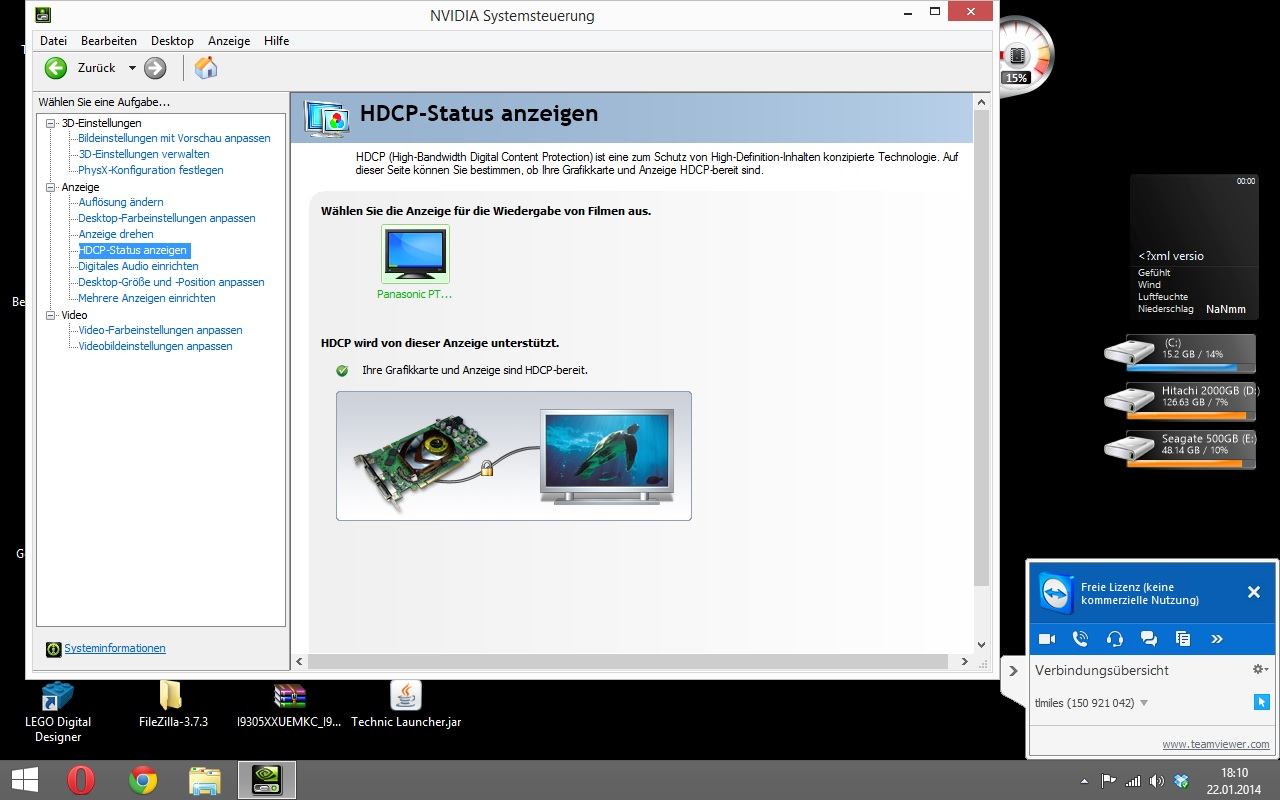Screen dimensions: 1280x800
Task: Open TeamViewer file transfer icon
Action: point(1183,639)
